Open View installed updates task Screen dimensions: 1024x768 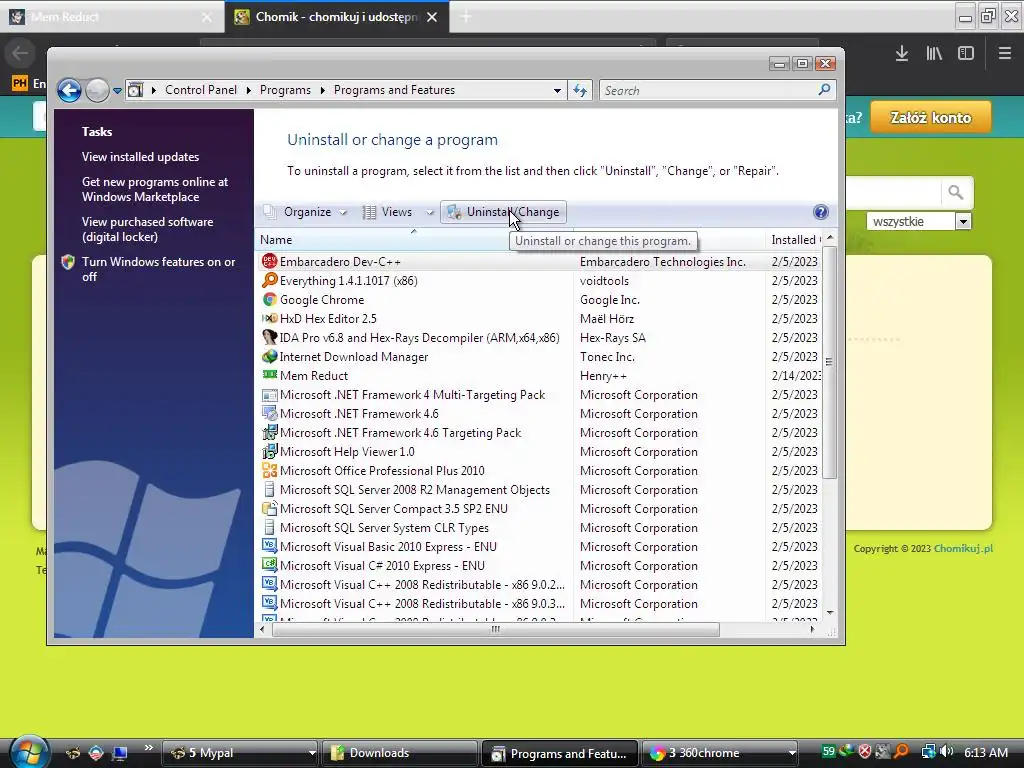click(x=140, y=157)
